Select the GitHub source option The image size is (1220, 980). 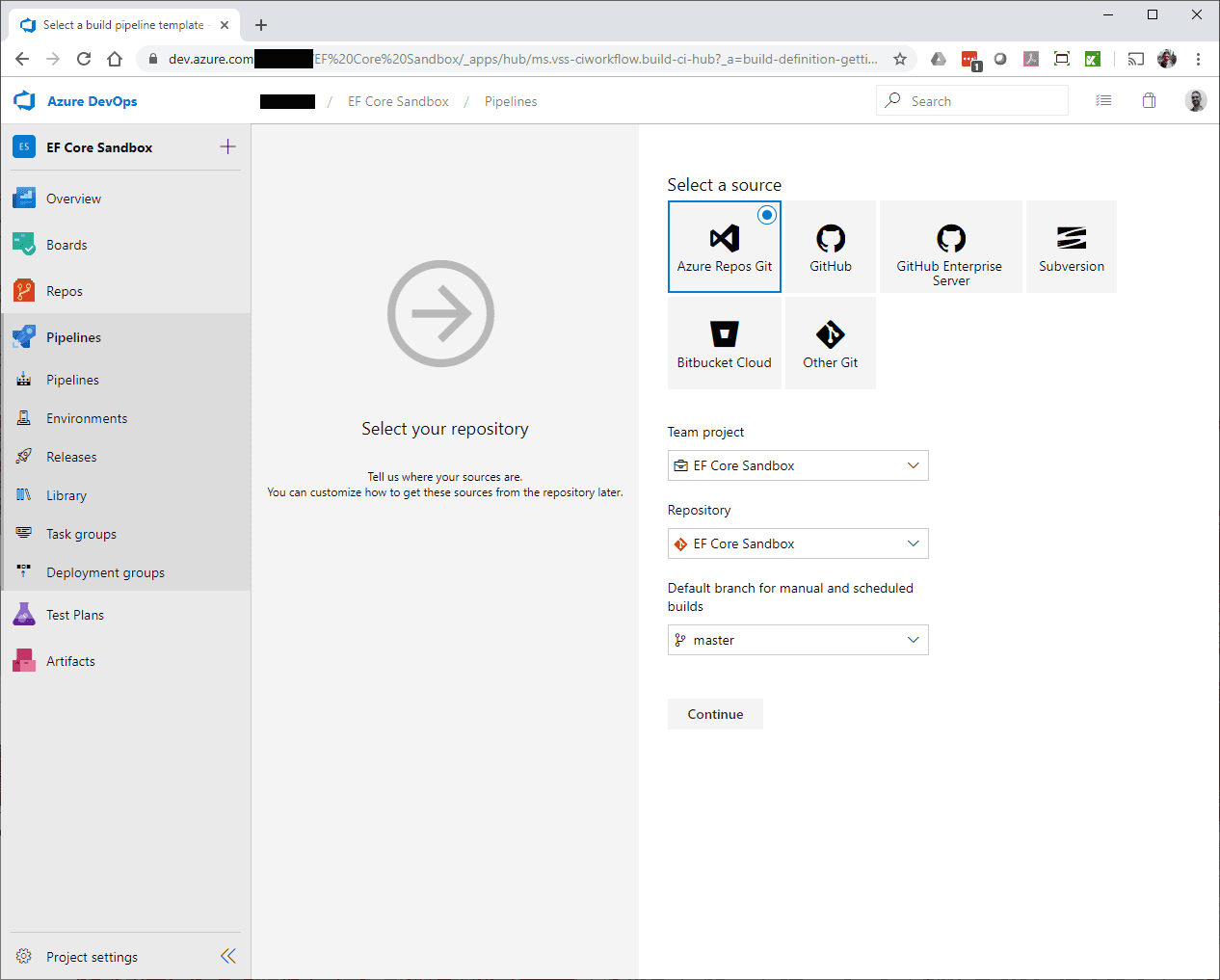(x=830, y=247)
